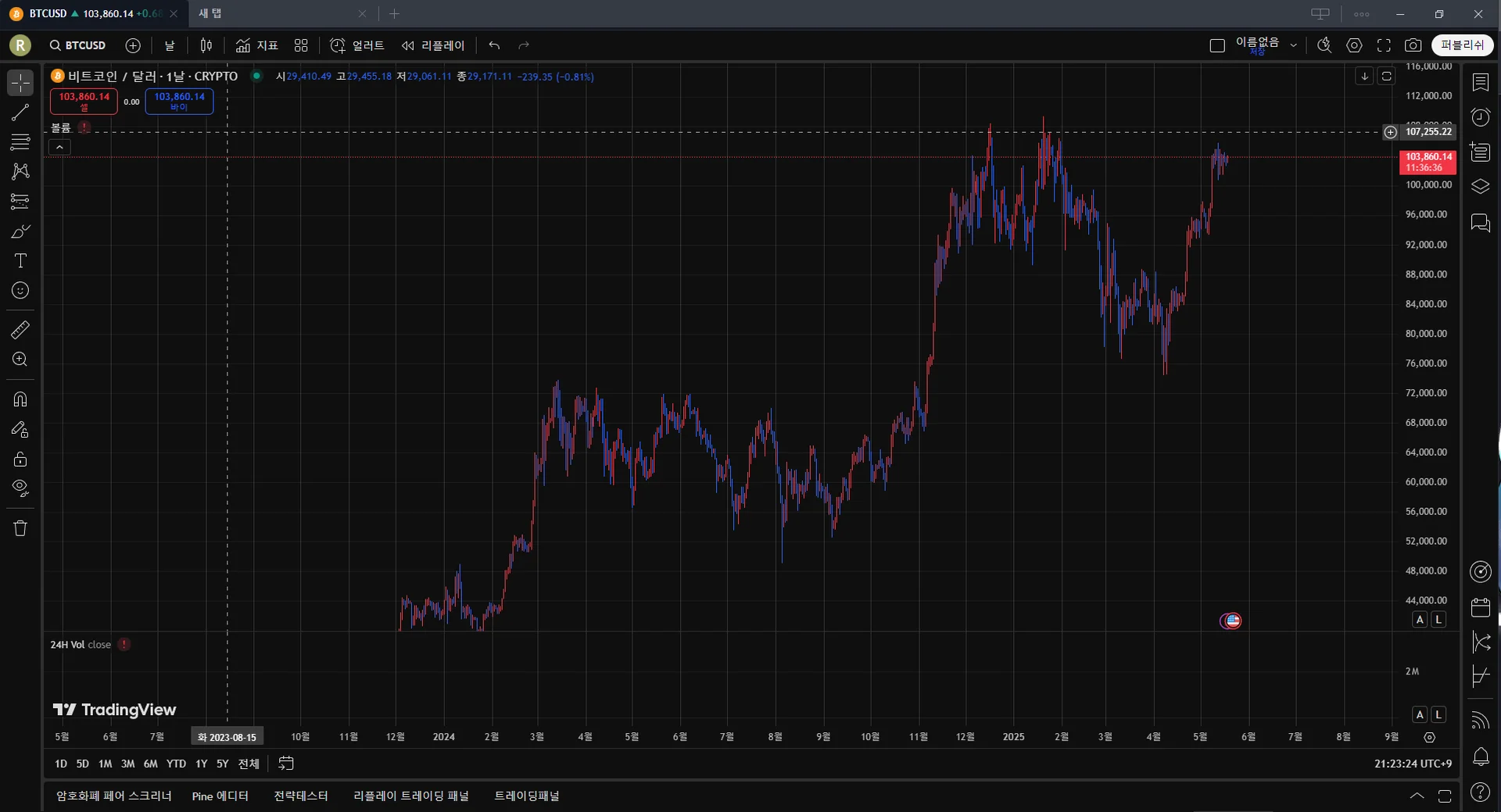The height and width of the screenshot is (812, 1501).
Task: Activate the ruler measure tool
Action: click(20, 330)
